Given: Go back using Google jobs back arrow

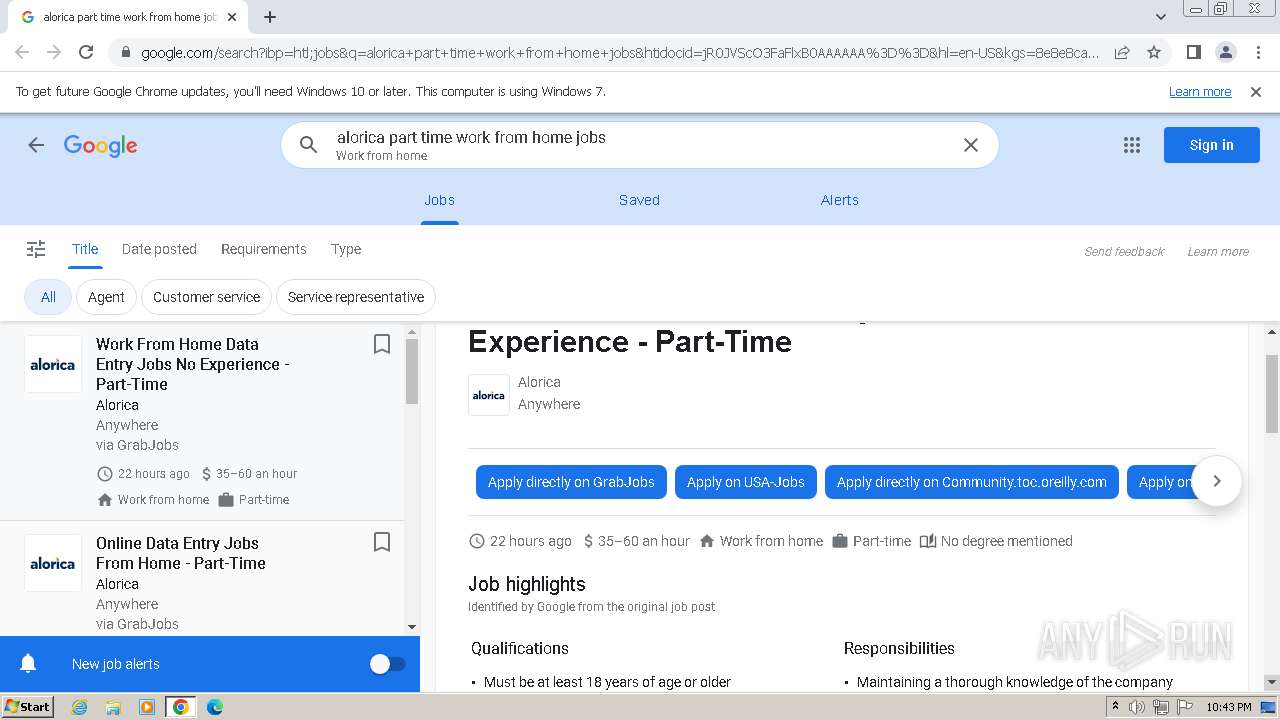Looking at the screenshot, I should (36, 145).
